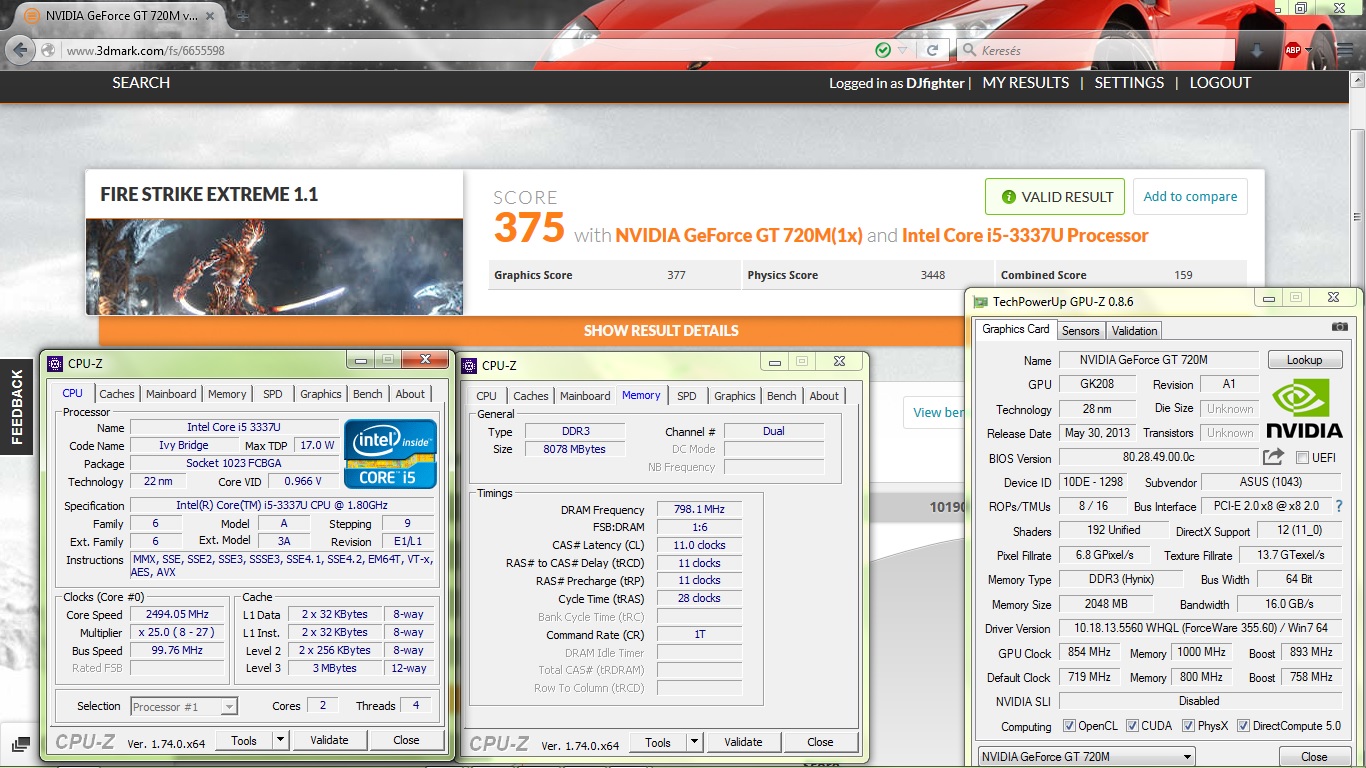Click the globe site identity icon
This screenshot has width=1366, height=768.
click(47, 50)
